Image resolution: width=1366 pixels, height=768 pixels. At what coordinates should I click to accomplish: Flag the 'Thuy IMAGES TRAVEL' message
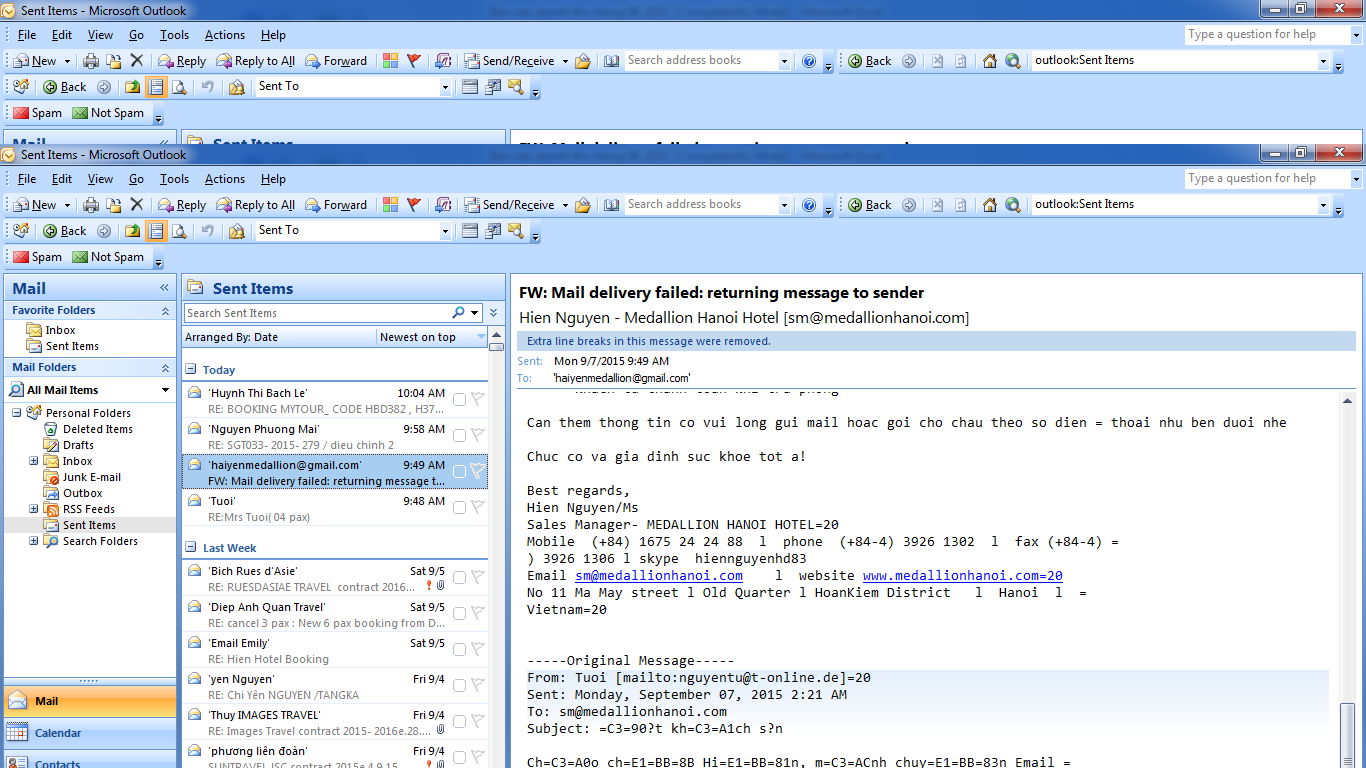click(477, 721)
